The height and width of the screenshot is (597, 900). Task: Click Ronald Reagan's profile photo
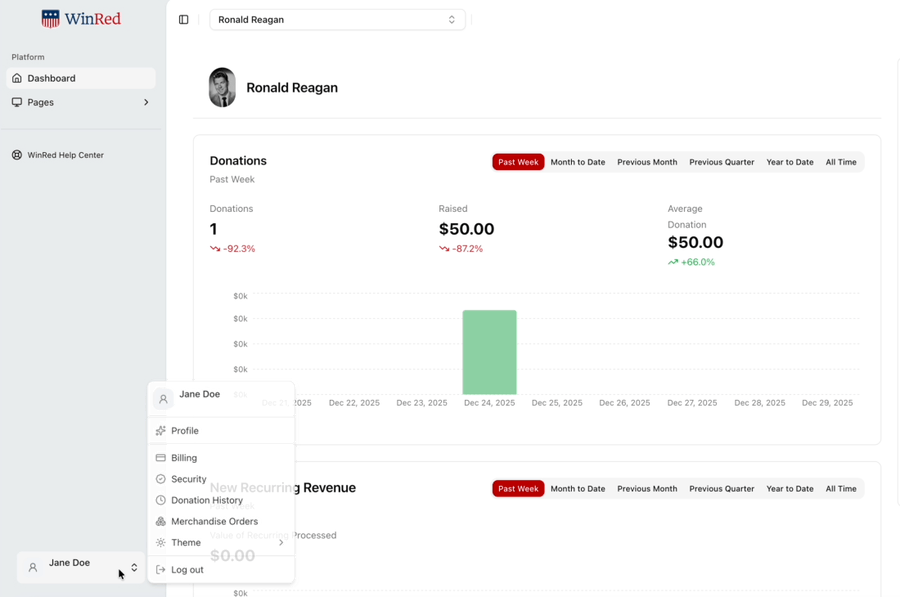coord(222,88)
